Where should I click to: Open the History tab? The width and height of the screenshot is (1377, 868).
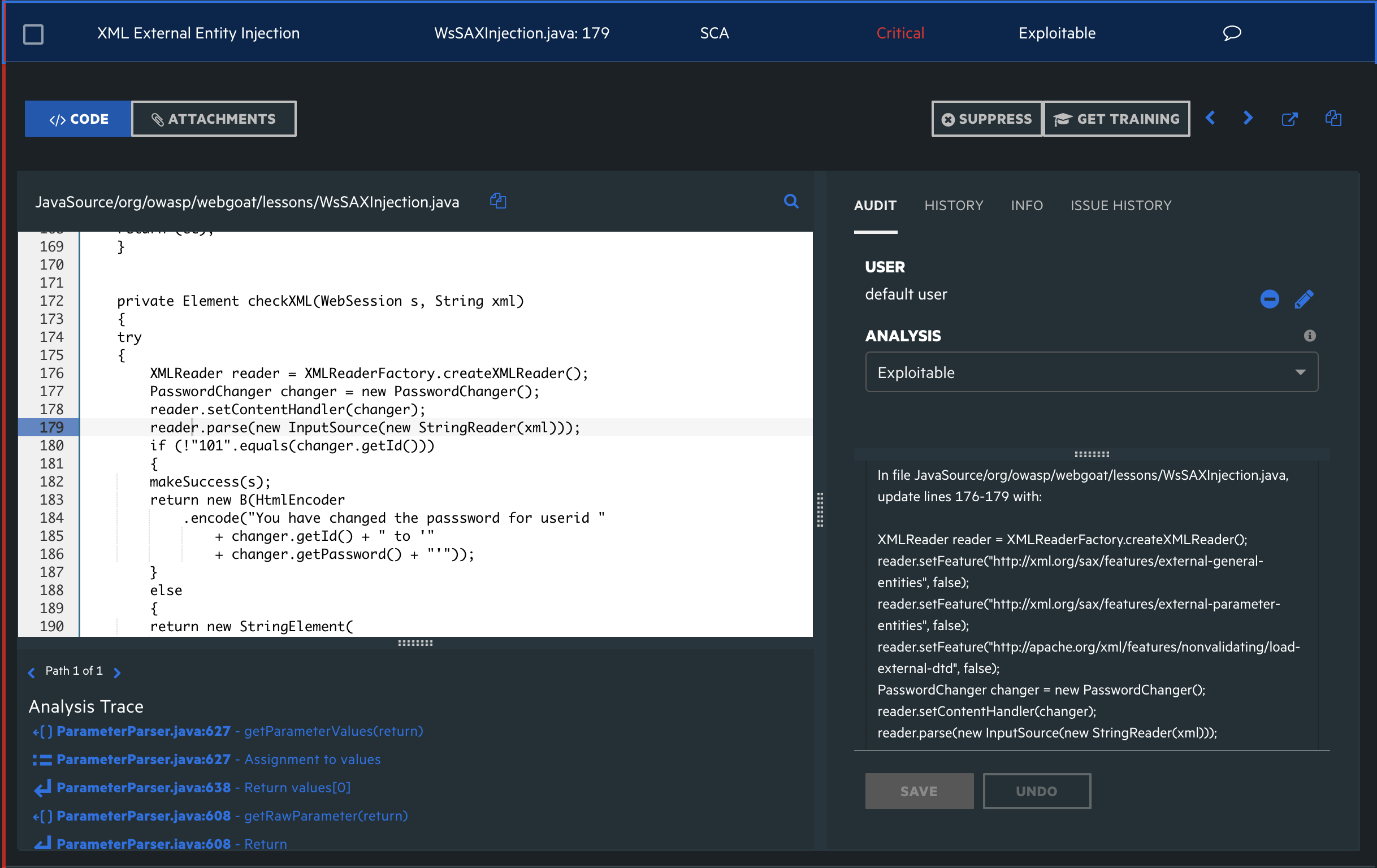pos(953,205)
